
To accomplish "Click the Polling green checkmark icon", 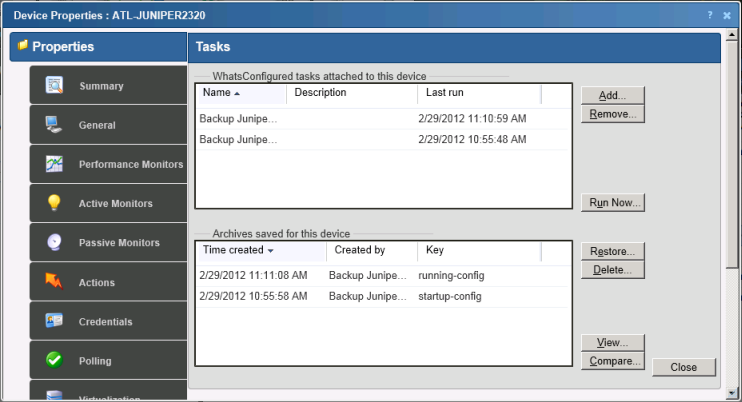I will click(x=55, y=360).
